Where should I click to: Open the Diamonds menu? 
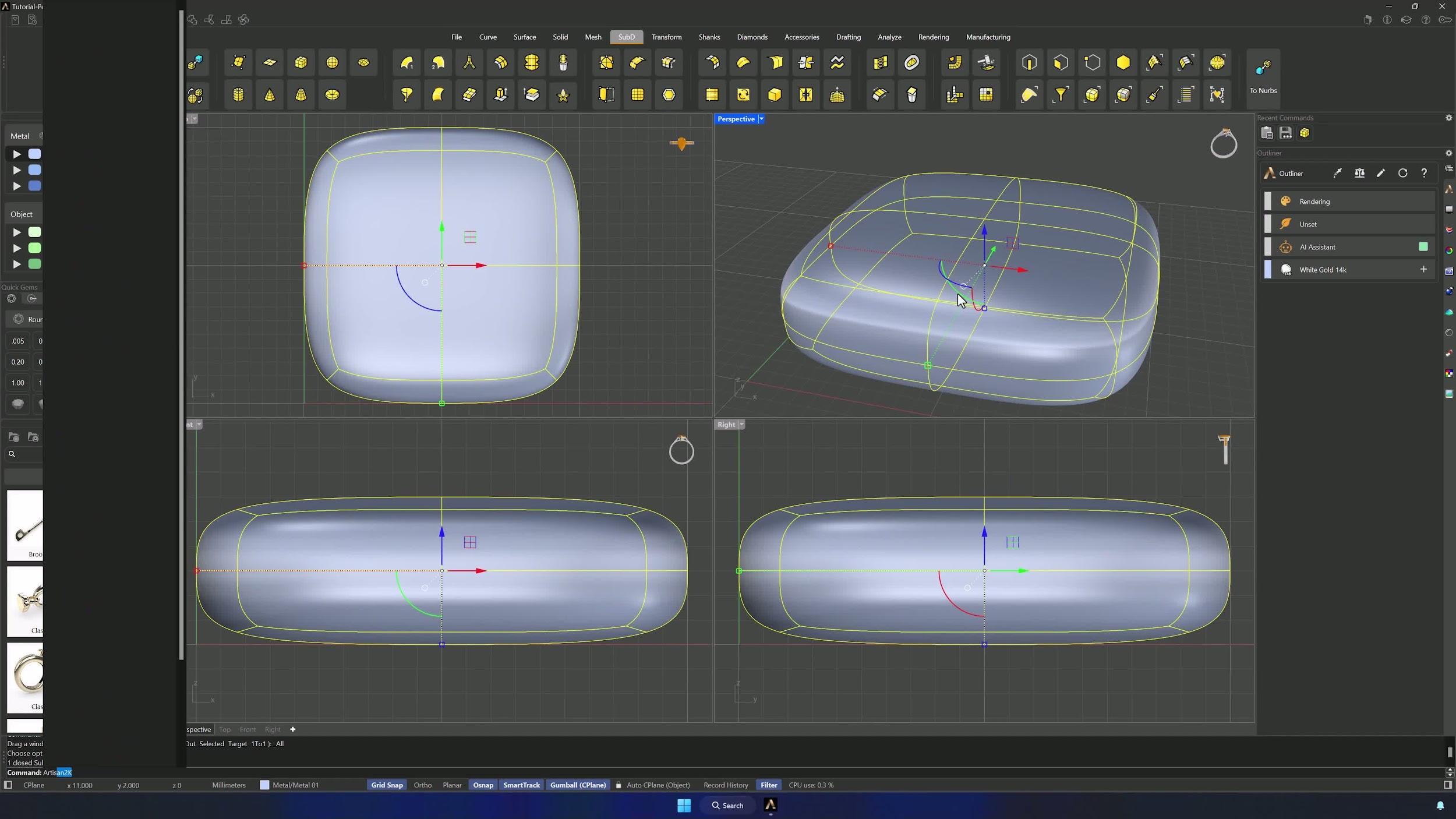coord(752,37)
